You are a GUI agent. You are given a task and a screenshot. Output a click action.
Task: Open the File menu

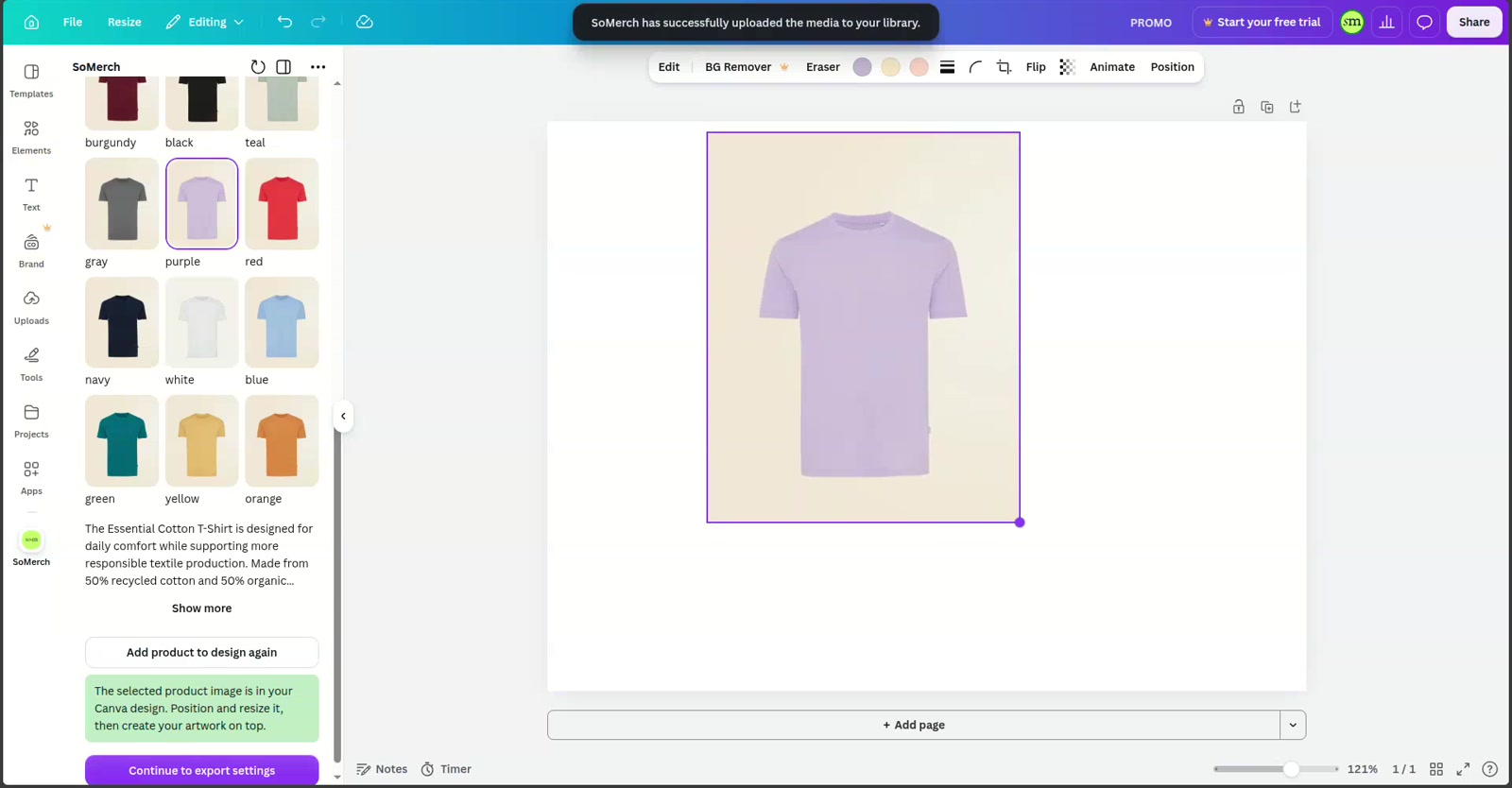tap(73, 22)
